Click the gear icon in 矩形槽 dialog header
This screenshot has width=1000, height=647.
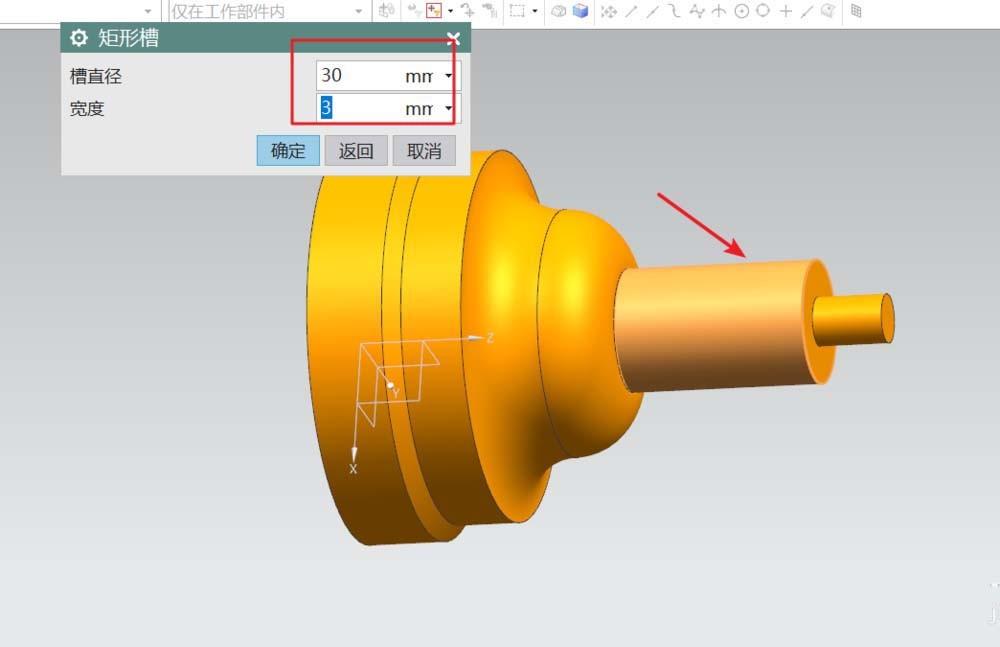point(78,38)
